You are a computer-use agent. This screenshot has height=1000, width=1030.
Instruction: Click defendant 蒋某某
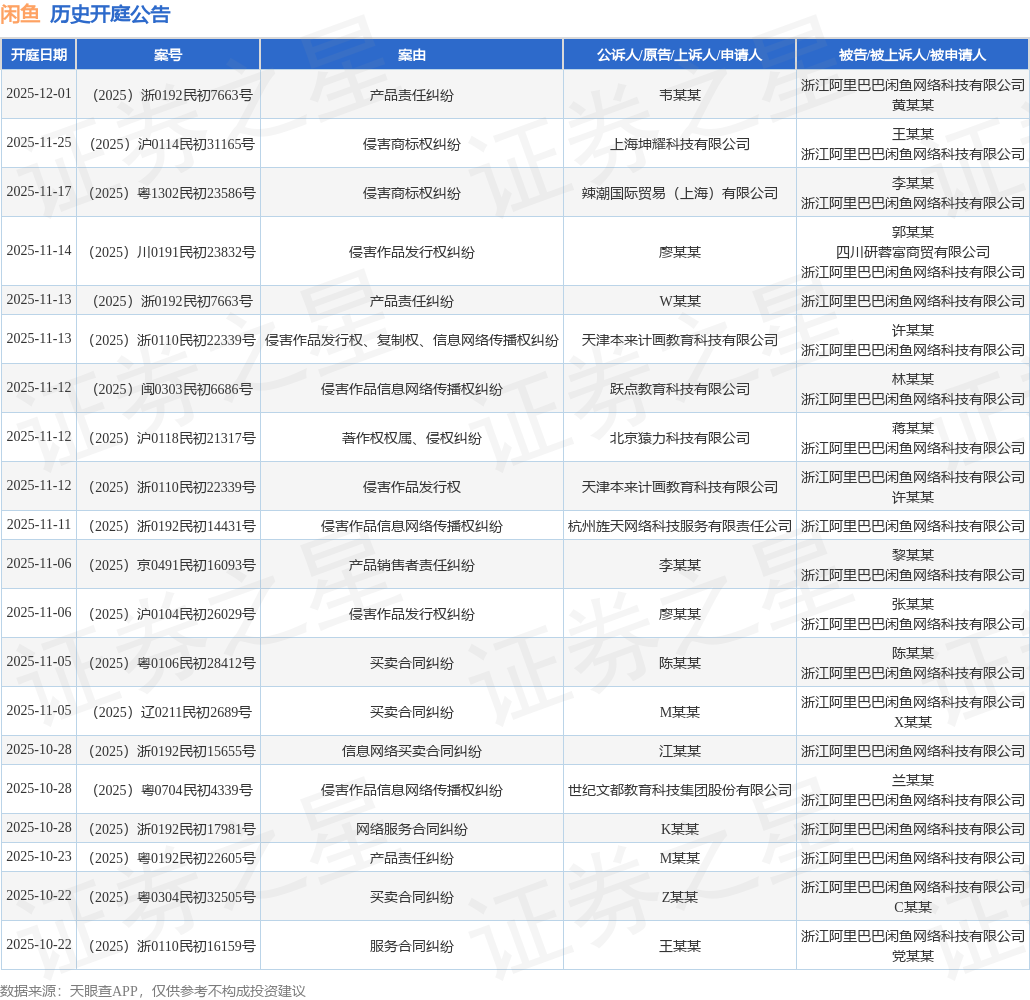(912, 428)
